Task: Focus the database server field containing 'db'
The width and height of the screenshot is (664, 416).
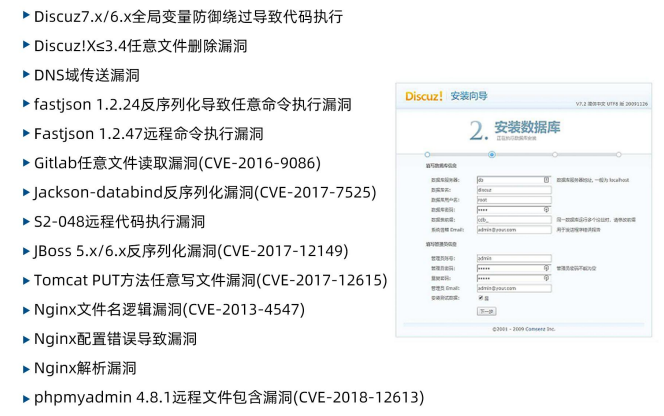Action: coord(514,180)
